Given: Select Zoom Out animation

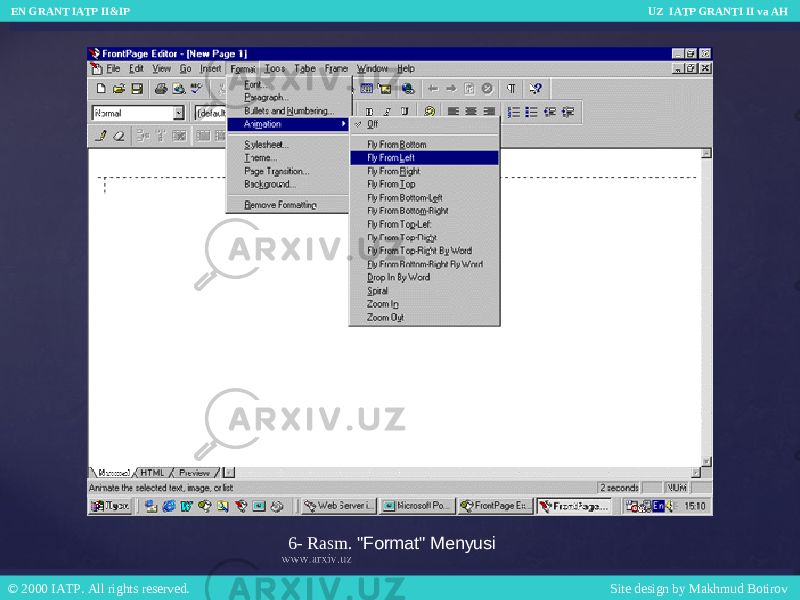Looking at the screenshot, I should pyautogui.click(x=424, y=317).
